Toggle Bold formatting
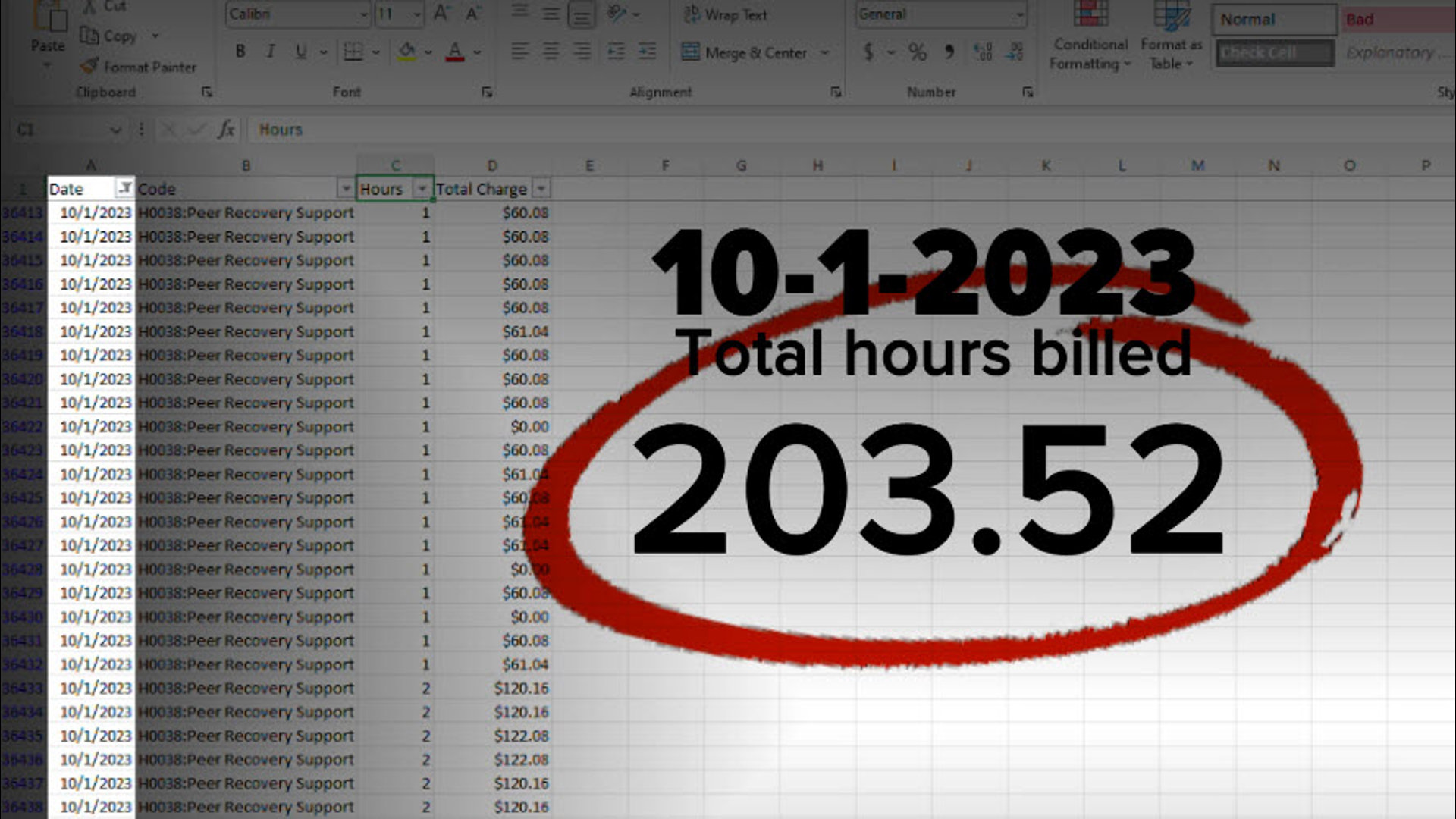This screenshot has width=1456, height=819. click(x=240, y=52)
